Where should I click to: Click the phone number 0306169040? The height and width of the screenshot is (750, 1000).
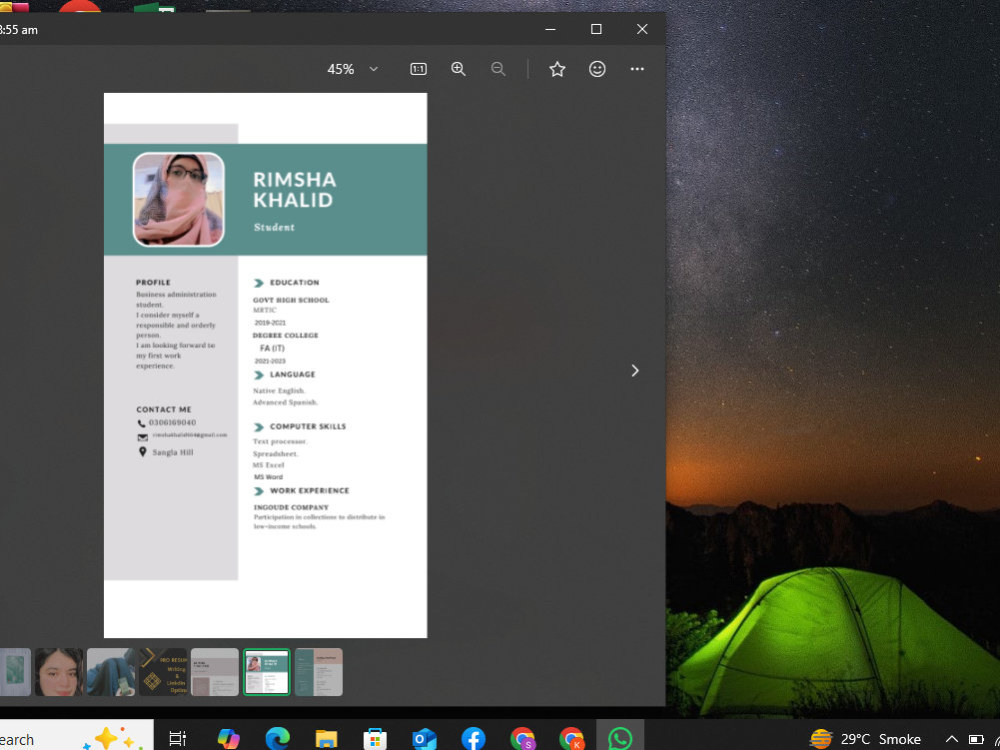click(x=172, y=423)
